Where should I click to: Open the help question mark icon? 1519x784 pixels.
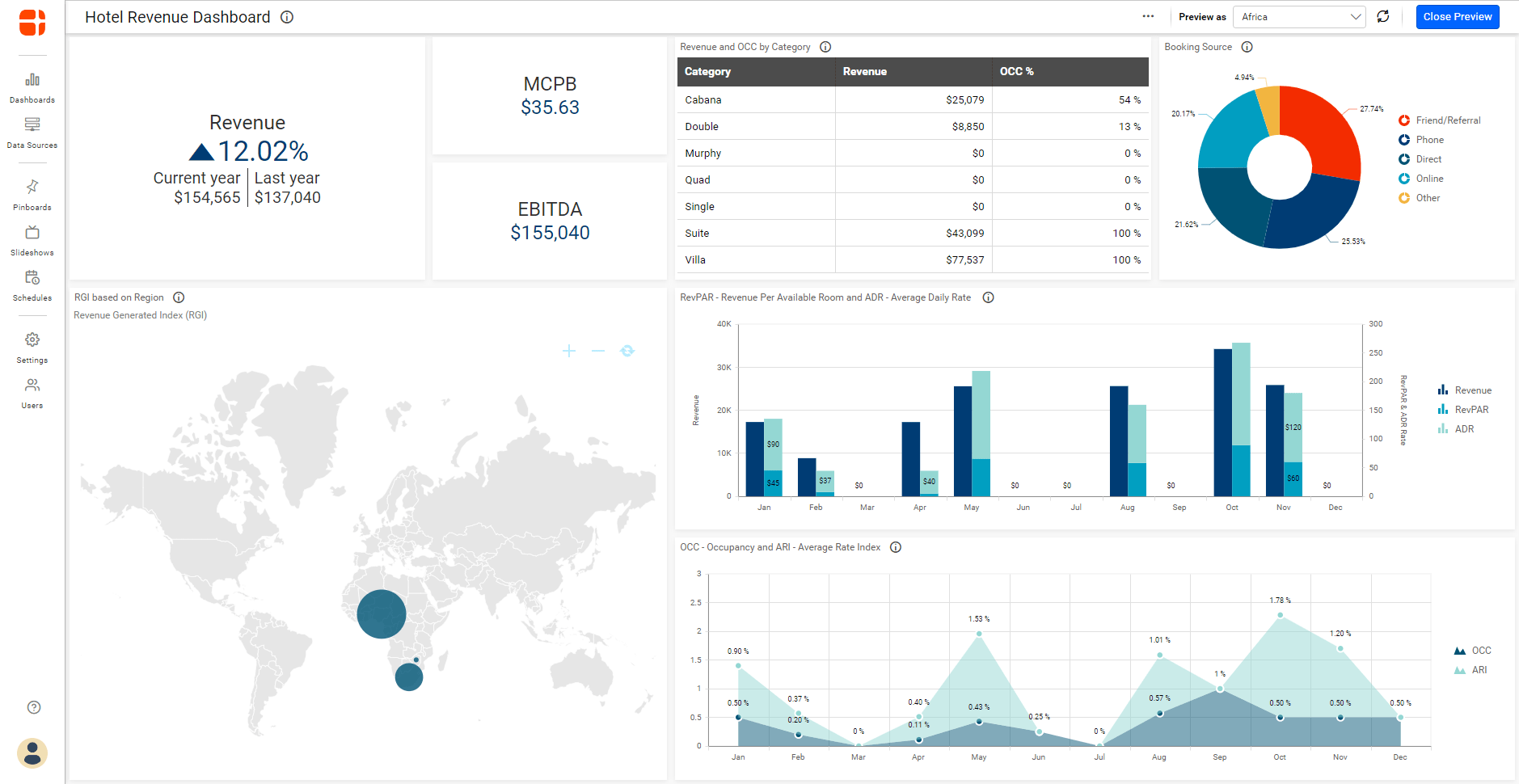coord(34,707)
